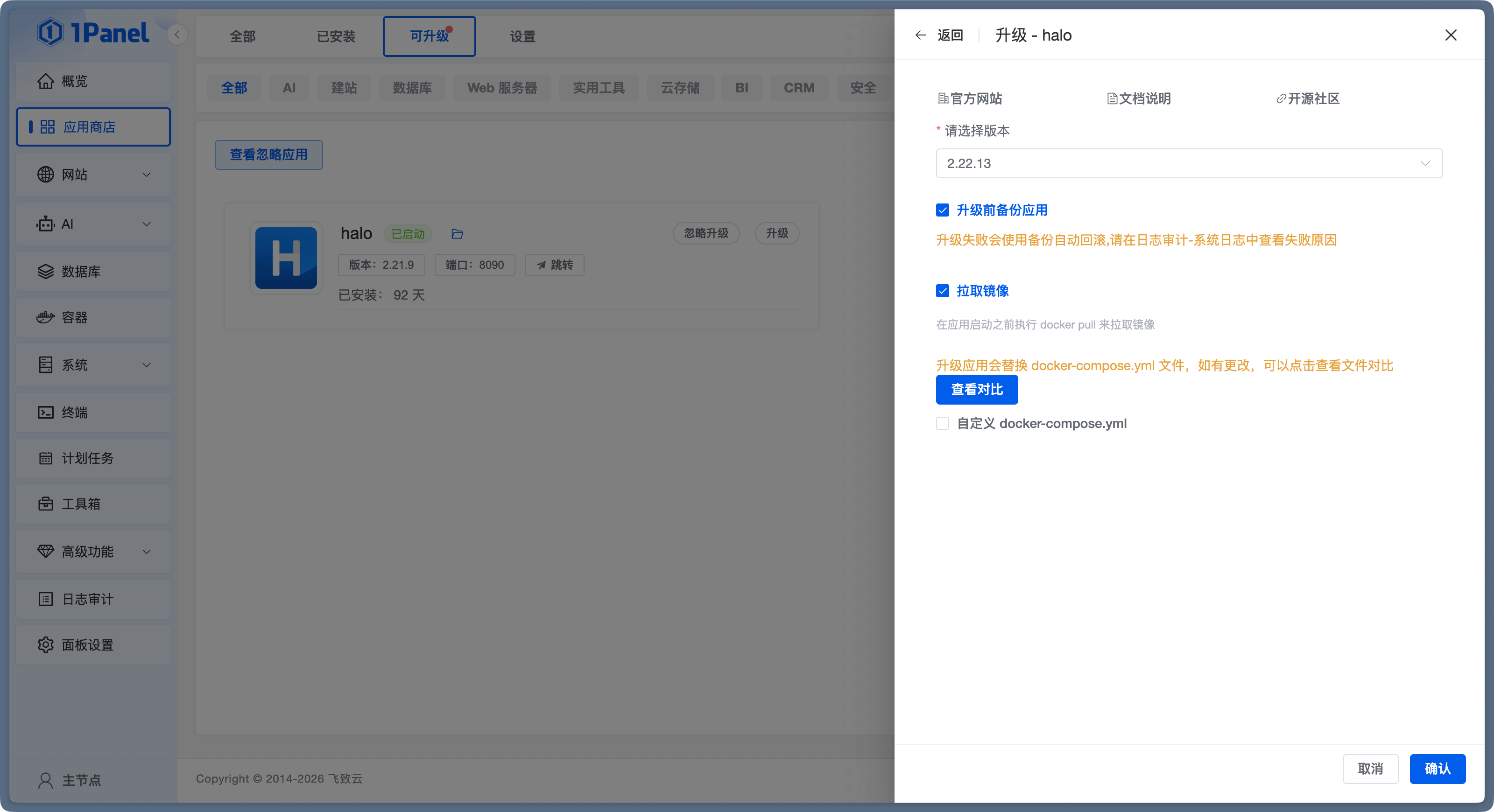The height and width of the screenshot is (812, 1494).
Task: Uncheck backup app before upgrade checkbox
Action: pyautogui.click(x=943, y=210)
